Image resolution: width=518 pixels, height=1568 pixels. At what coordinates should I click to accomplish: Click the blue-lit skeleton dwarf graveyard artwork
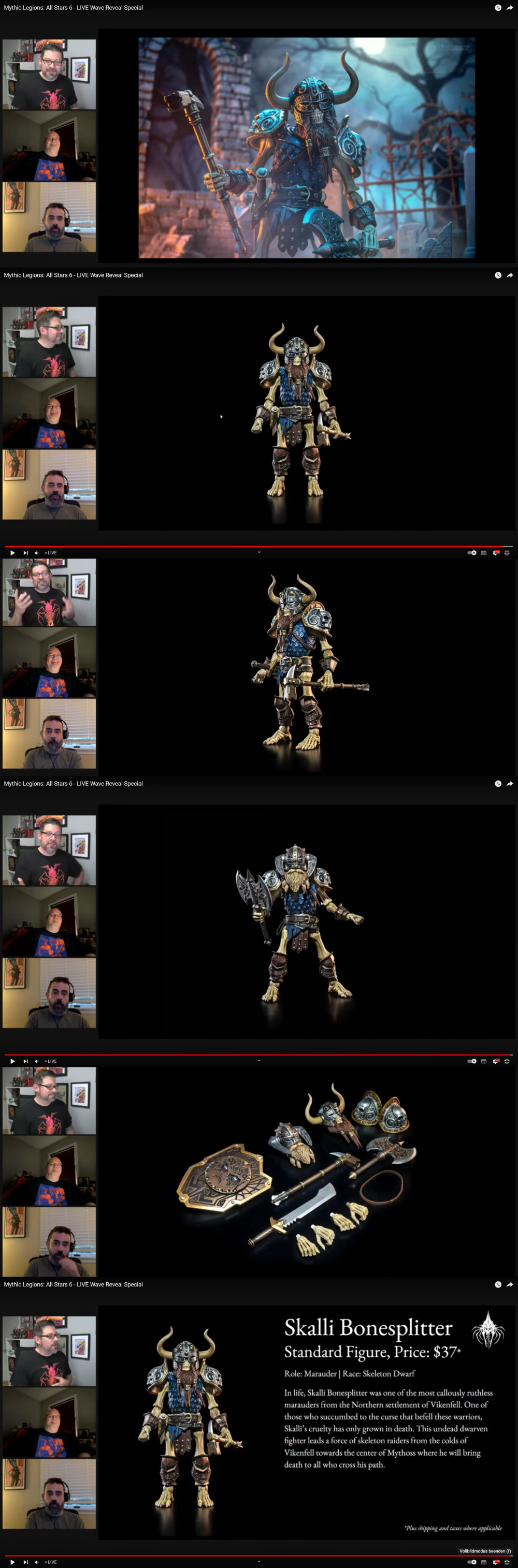click(307, 148)
